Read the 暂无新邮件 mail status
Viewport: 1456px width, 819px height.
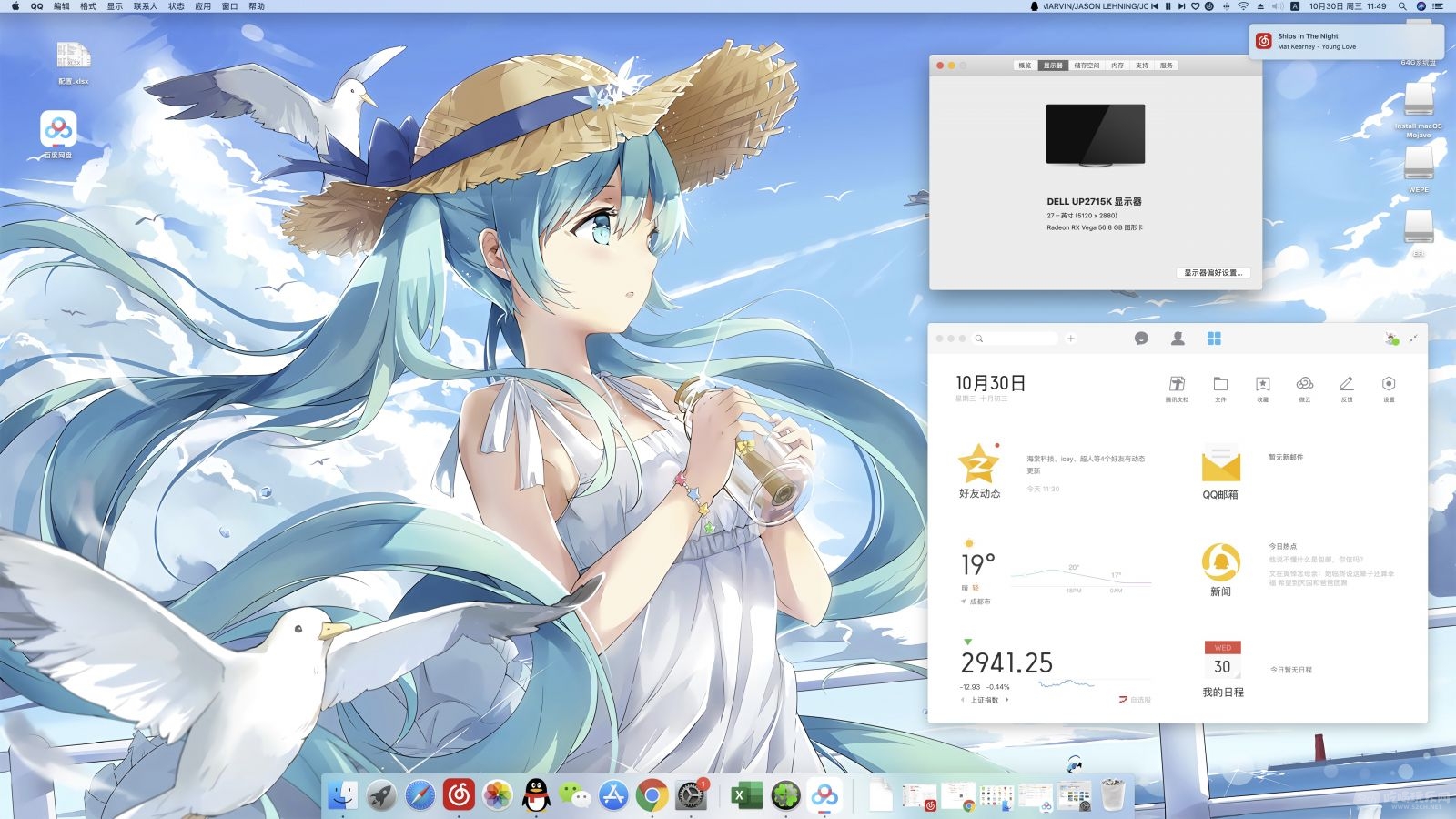click(1286, 457)
